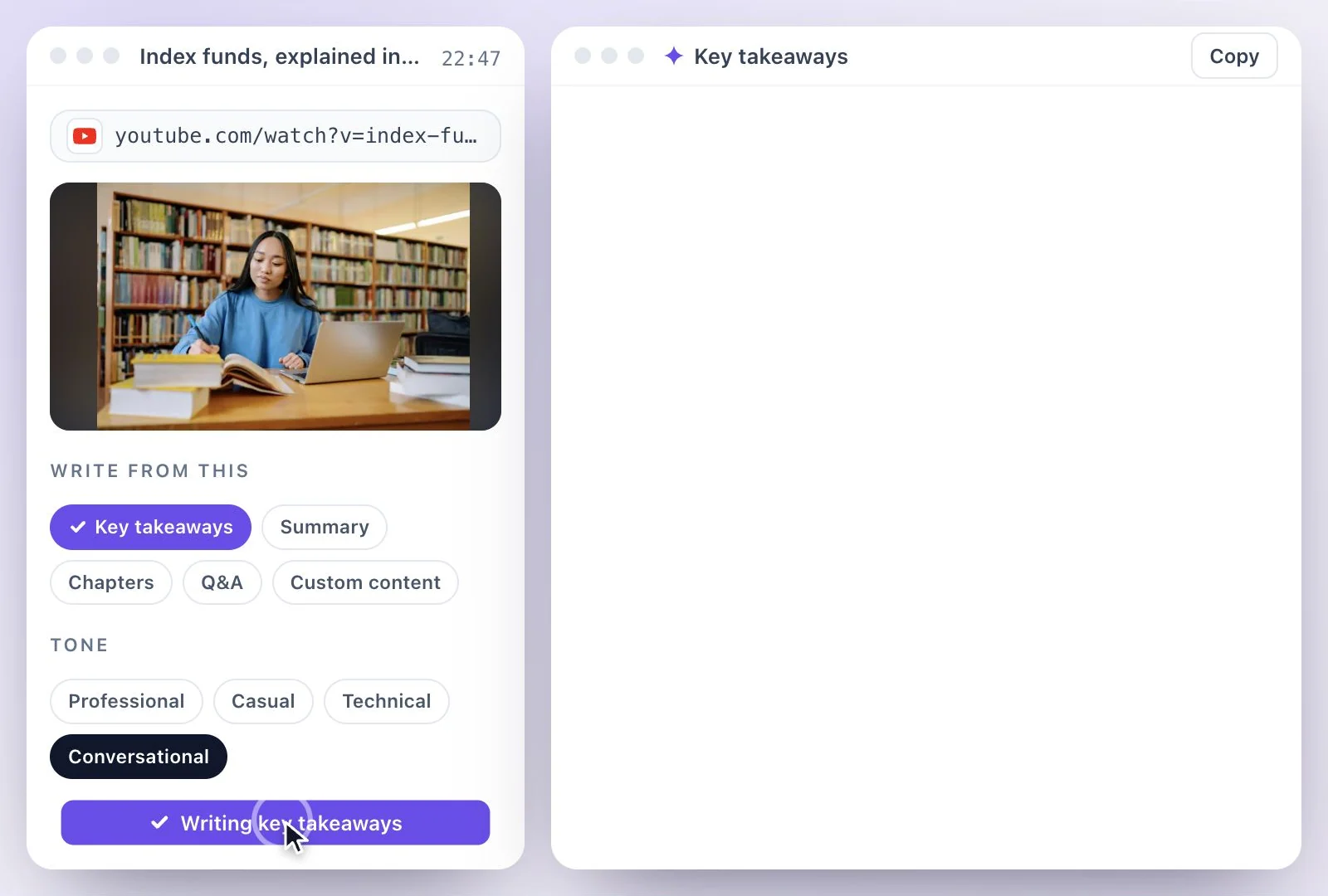This screenshot has width=1328, height=896.
Task: Click the WRITE FROM THIS label
Action: click(149, 470)
